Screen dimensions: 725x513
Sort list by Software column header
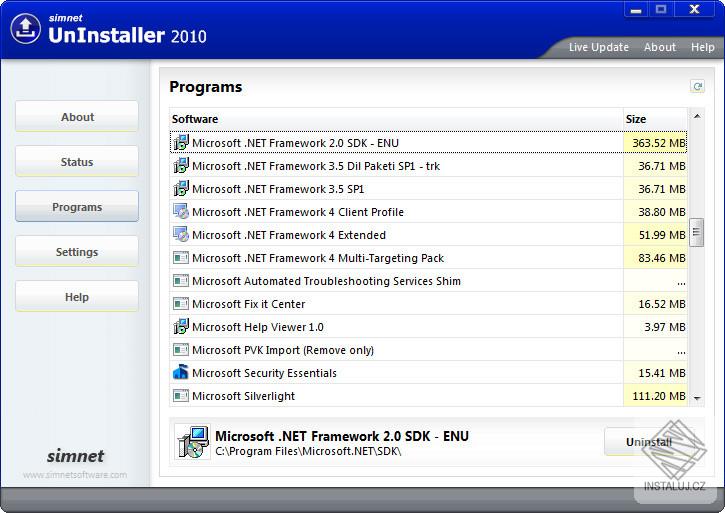click(396, 119)
